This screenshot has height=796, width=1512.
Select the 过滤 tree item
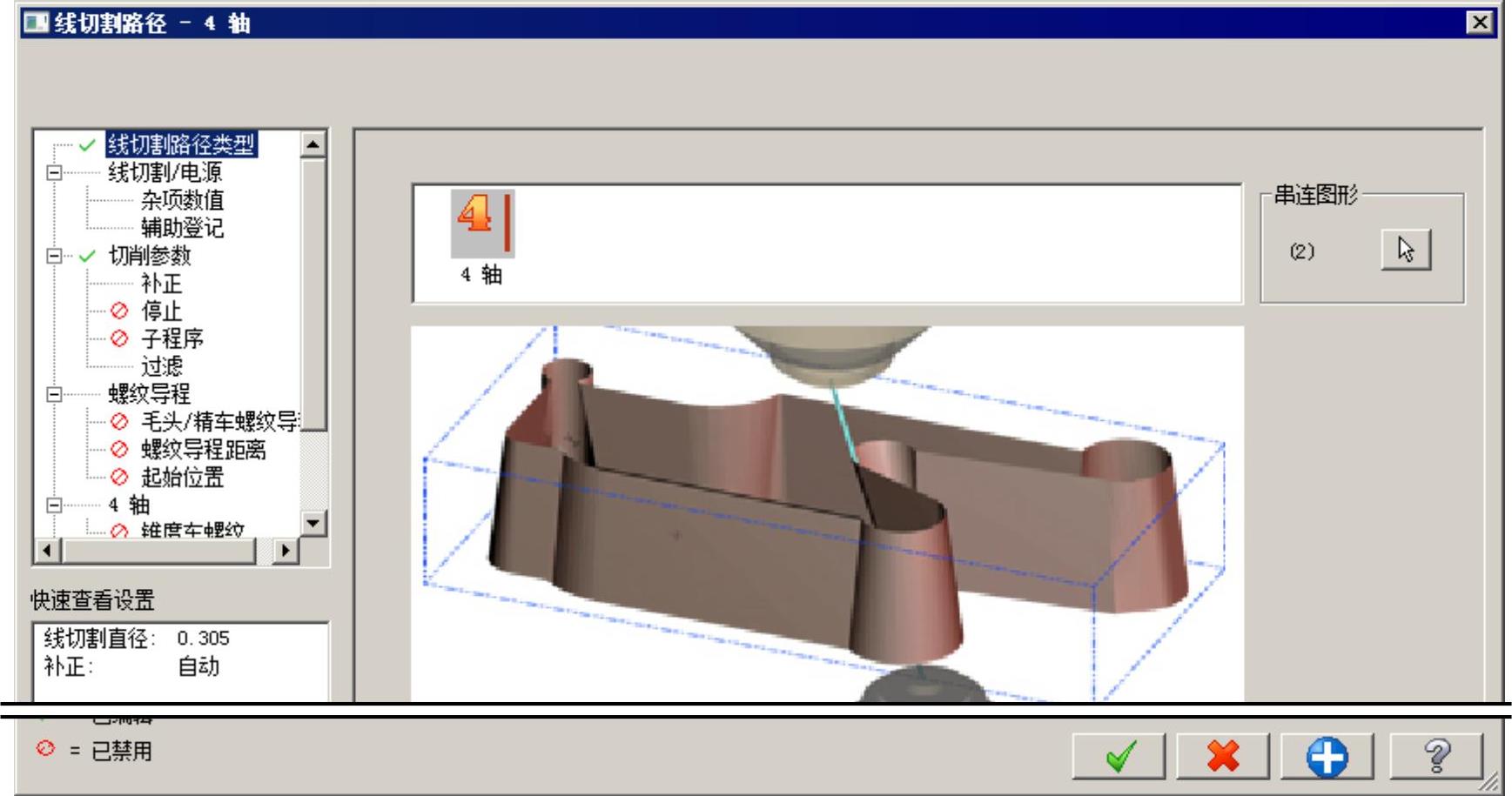[161, 366]
